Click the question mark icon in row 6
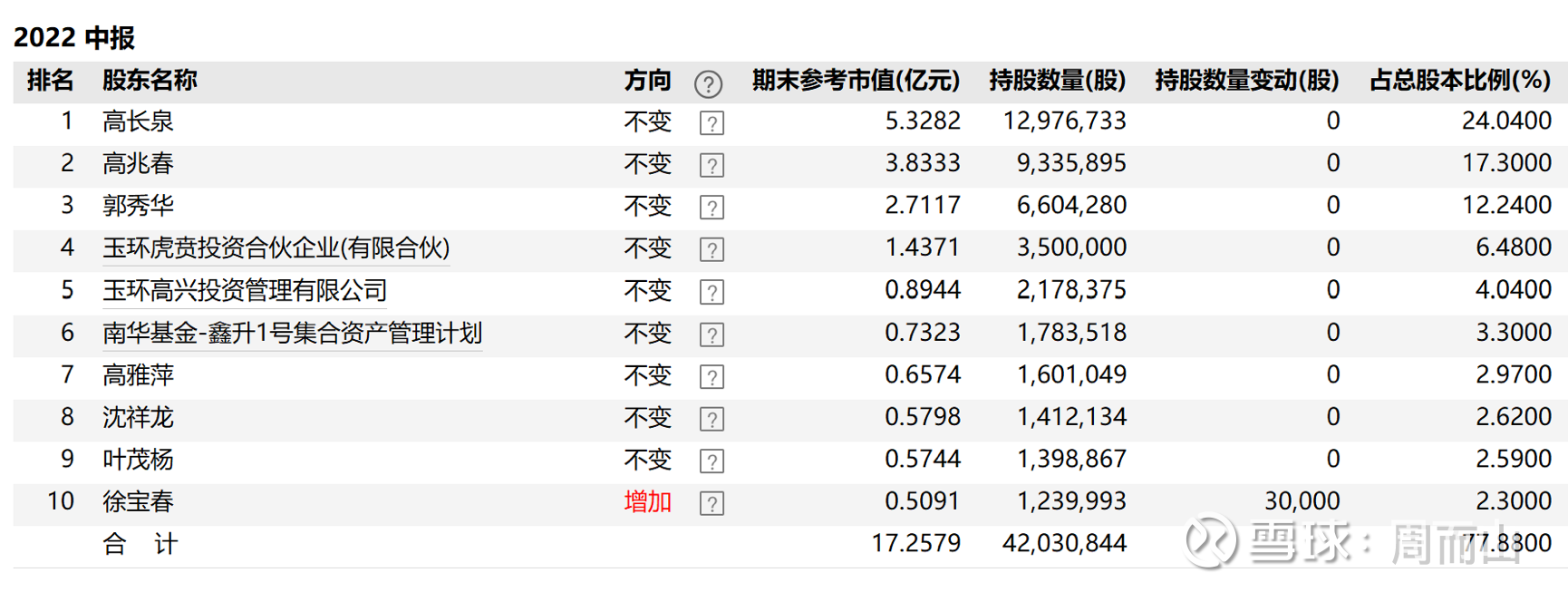The width and height of the screenshot is (1568, 592). pos(711,335)
